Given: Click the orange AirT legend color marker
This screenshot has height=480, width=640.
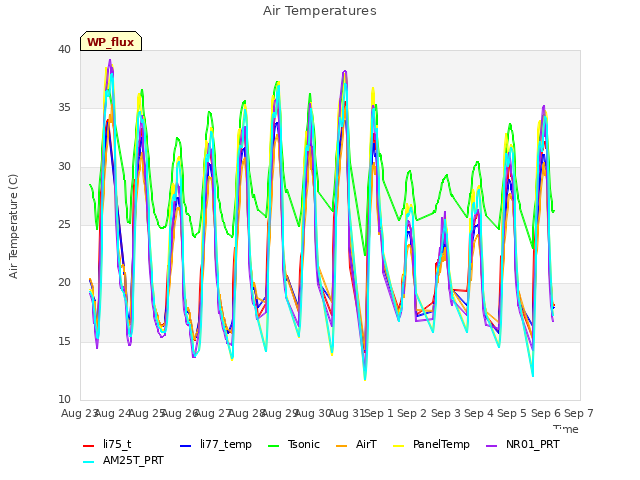Looking at the screenshot, I should click(342, 446).
